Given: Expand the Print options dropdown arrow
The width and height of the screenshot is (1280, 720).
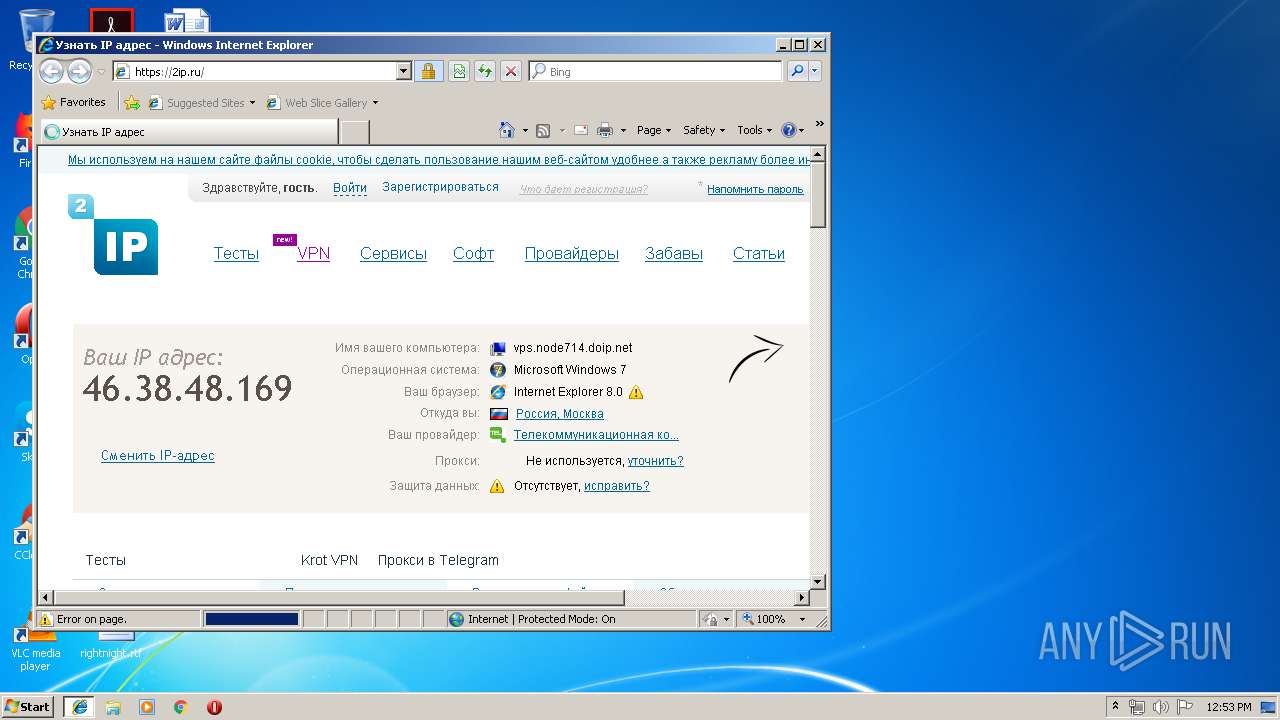Looking at the screenshot, I should (623, 130).
